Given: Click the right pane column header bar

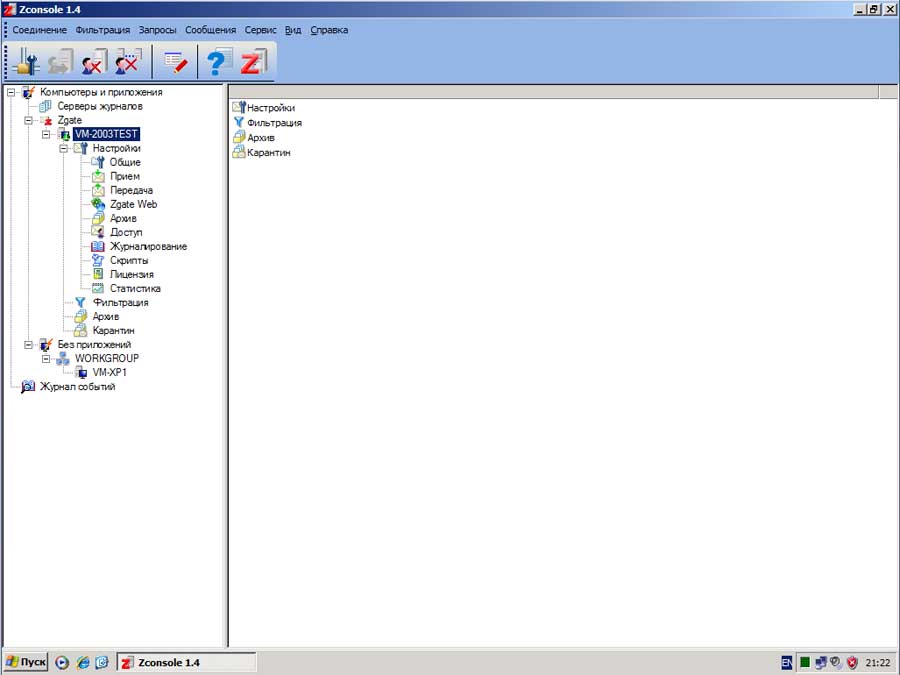Looking at the screenshot, I should (554, 91).
